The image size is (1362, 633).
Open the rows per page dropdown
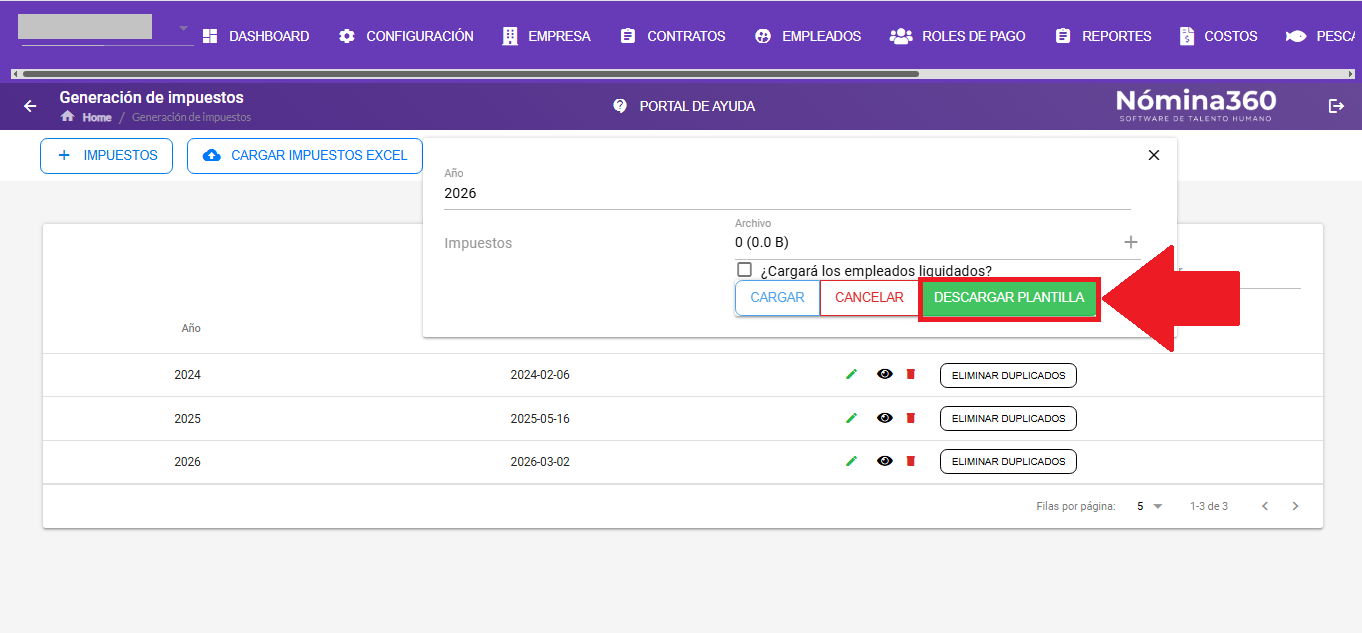(x=1150, y=506)
